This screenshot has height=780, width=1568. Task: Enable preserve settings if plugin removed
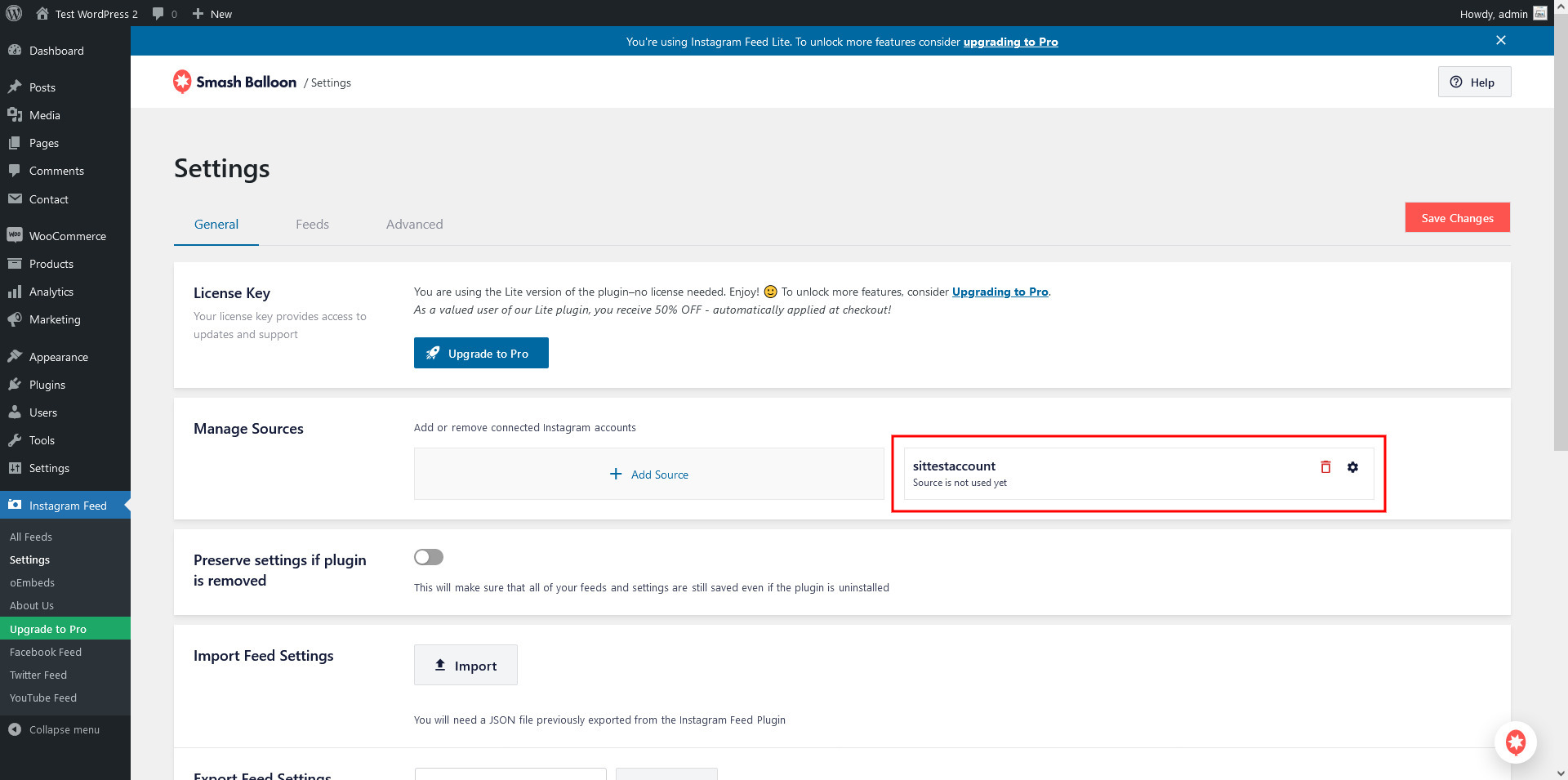[x=428, y=557]
